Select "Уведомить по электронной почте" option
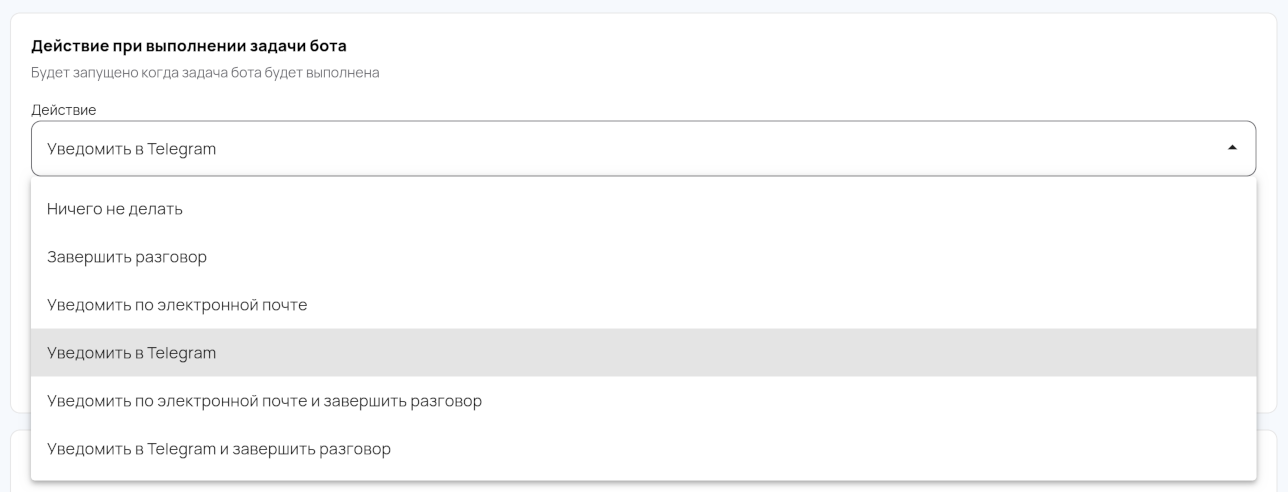Viewport: 1288px width, 492px height. point(177,305)
